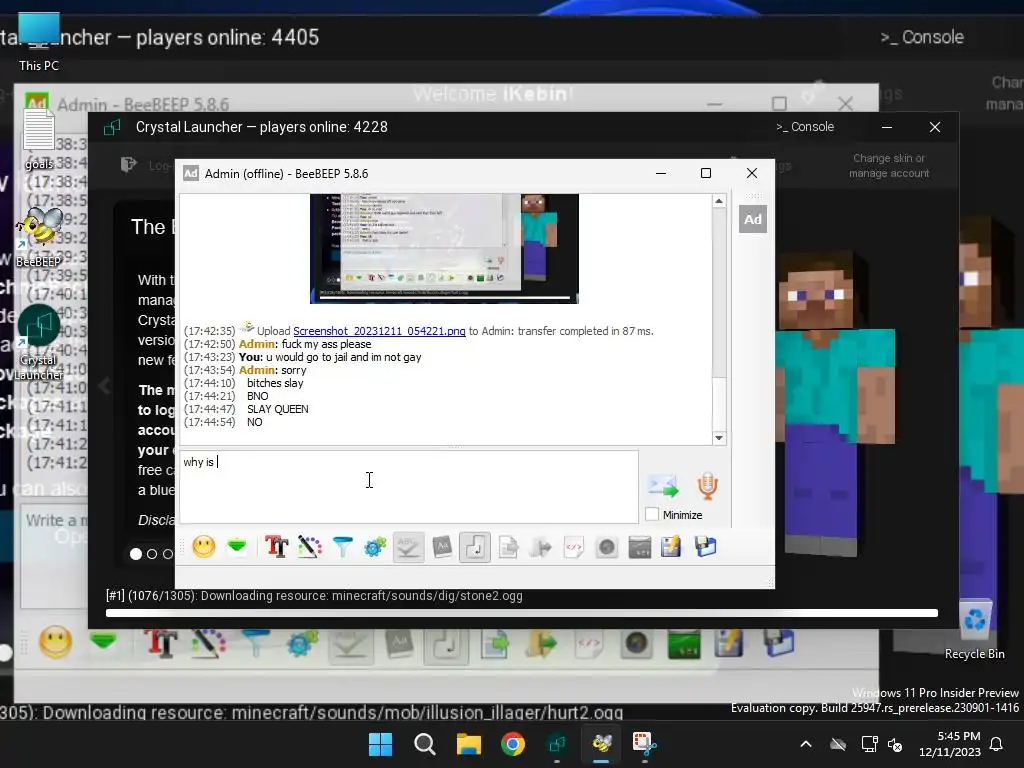Screen dimensions: 1024x768
Task: Click the round gray screen capture icon in front chat
Action: (x=607, y=547)
